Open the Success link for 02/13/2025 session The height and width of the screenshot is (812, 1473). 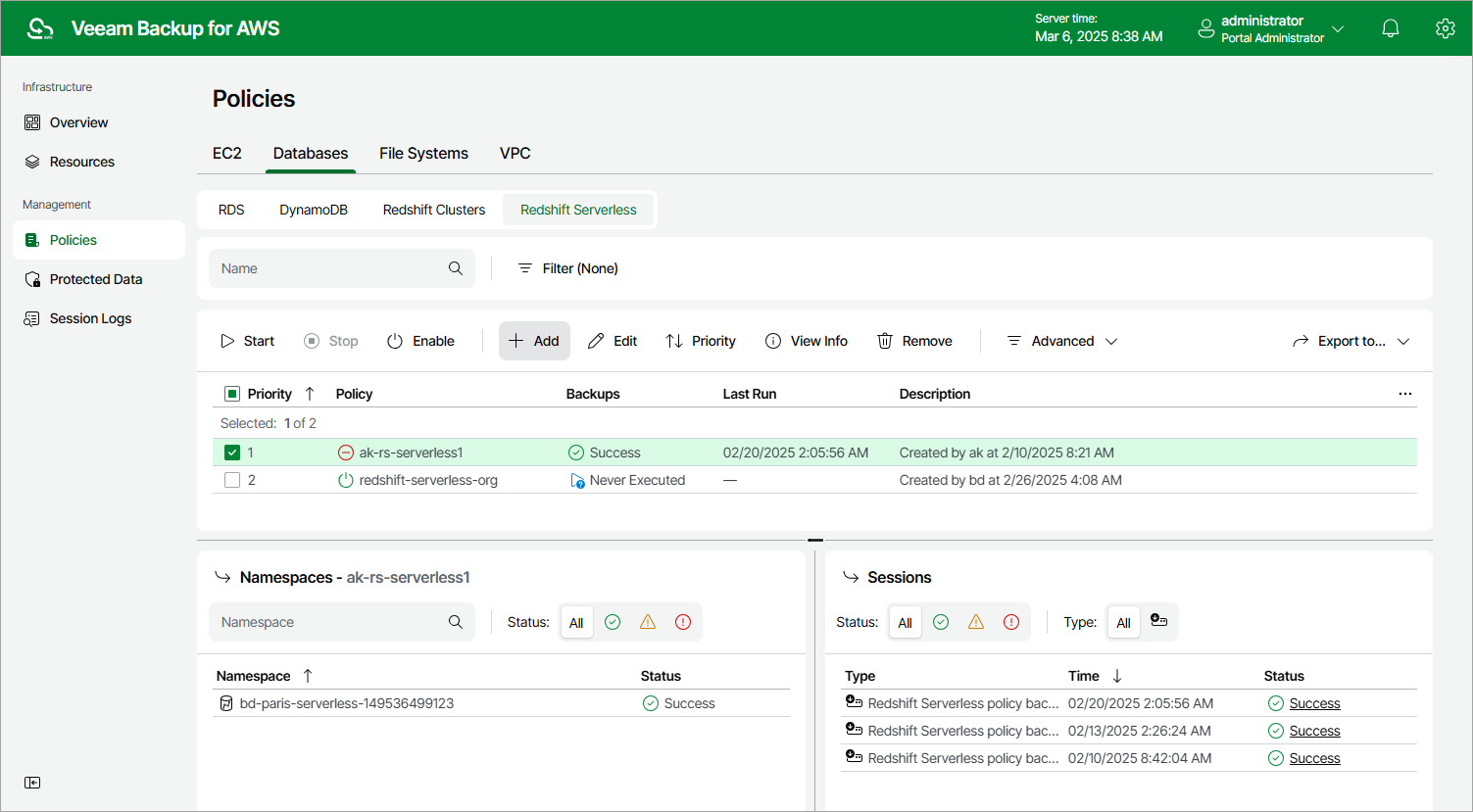[x=1314, y=731]
